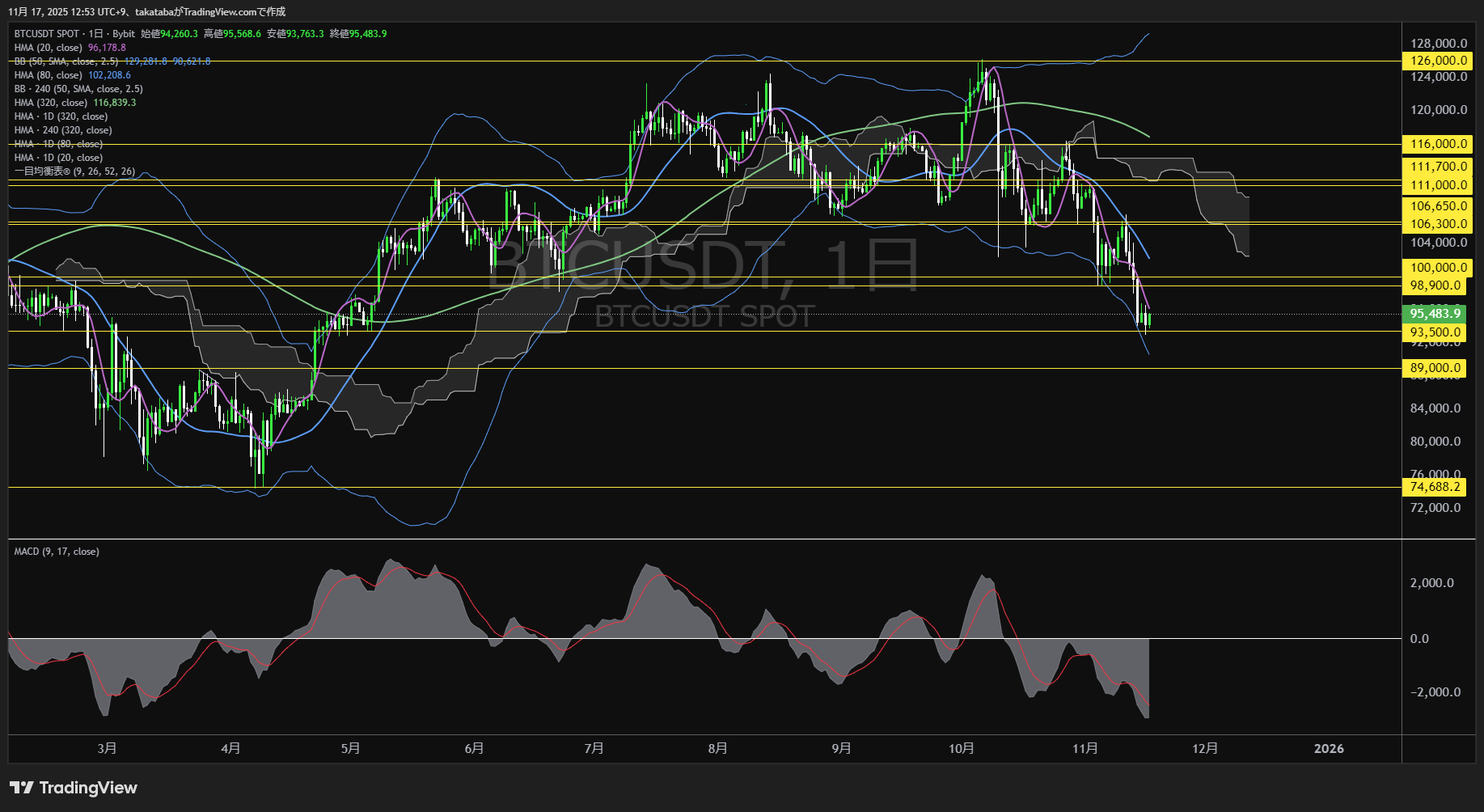
Task: Select the 116,000.0 horizontal line price label
Action: (1438, 144)
